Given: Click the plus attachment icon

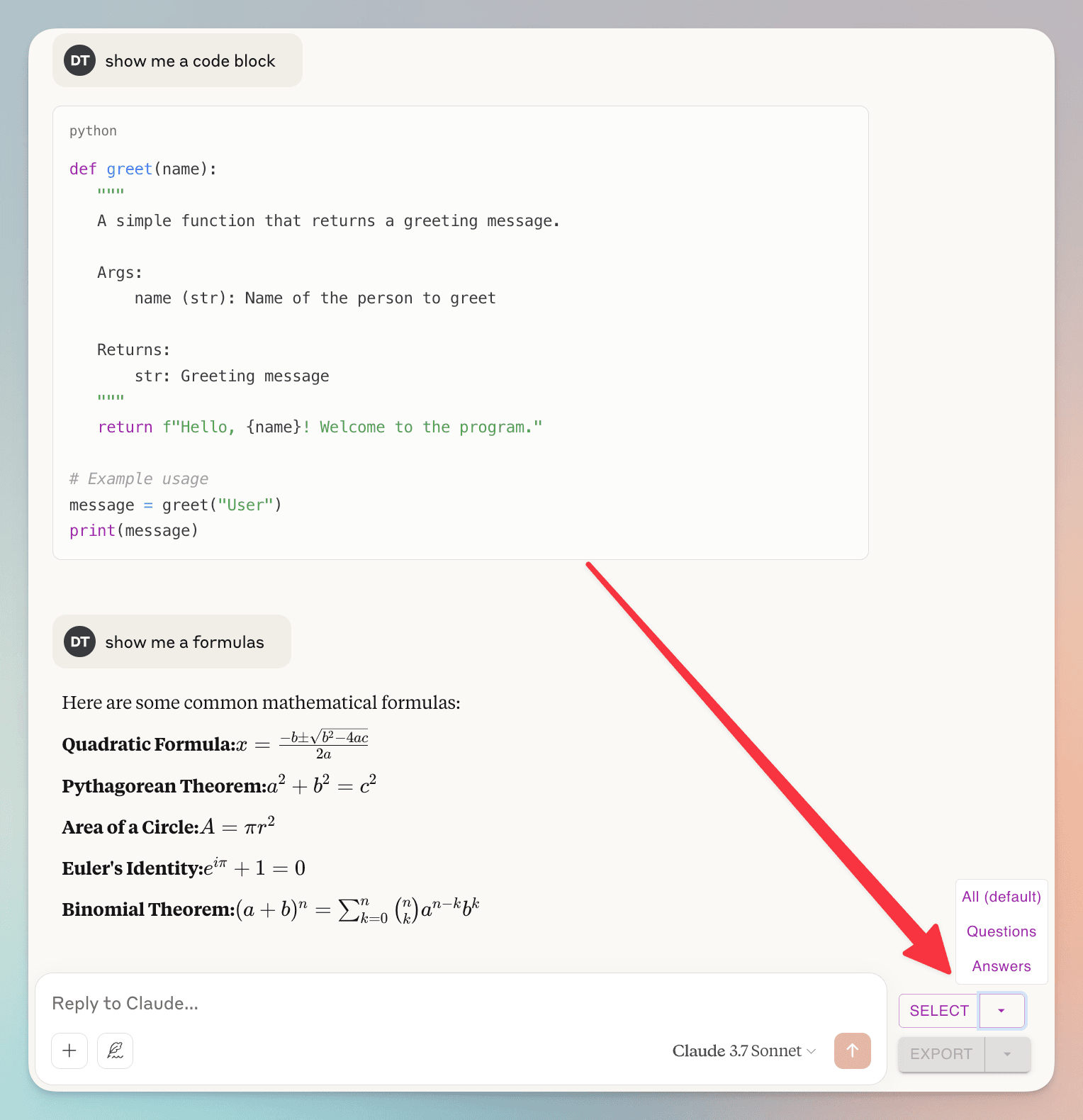Looking at the screenshot, I should 69,1051.
